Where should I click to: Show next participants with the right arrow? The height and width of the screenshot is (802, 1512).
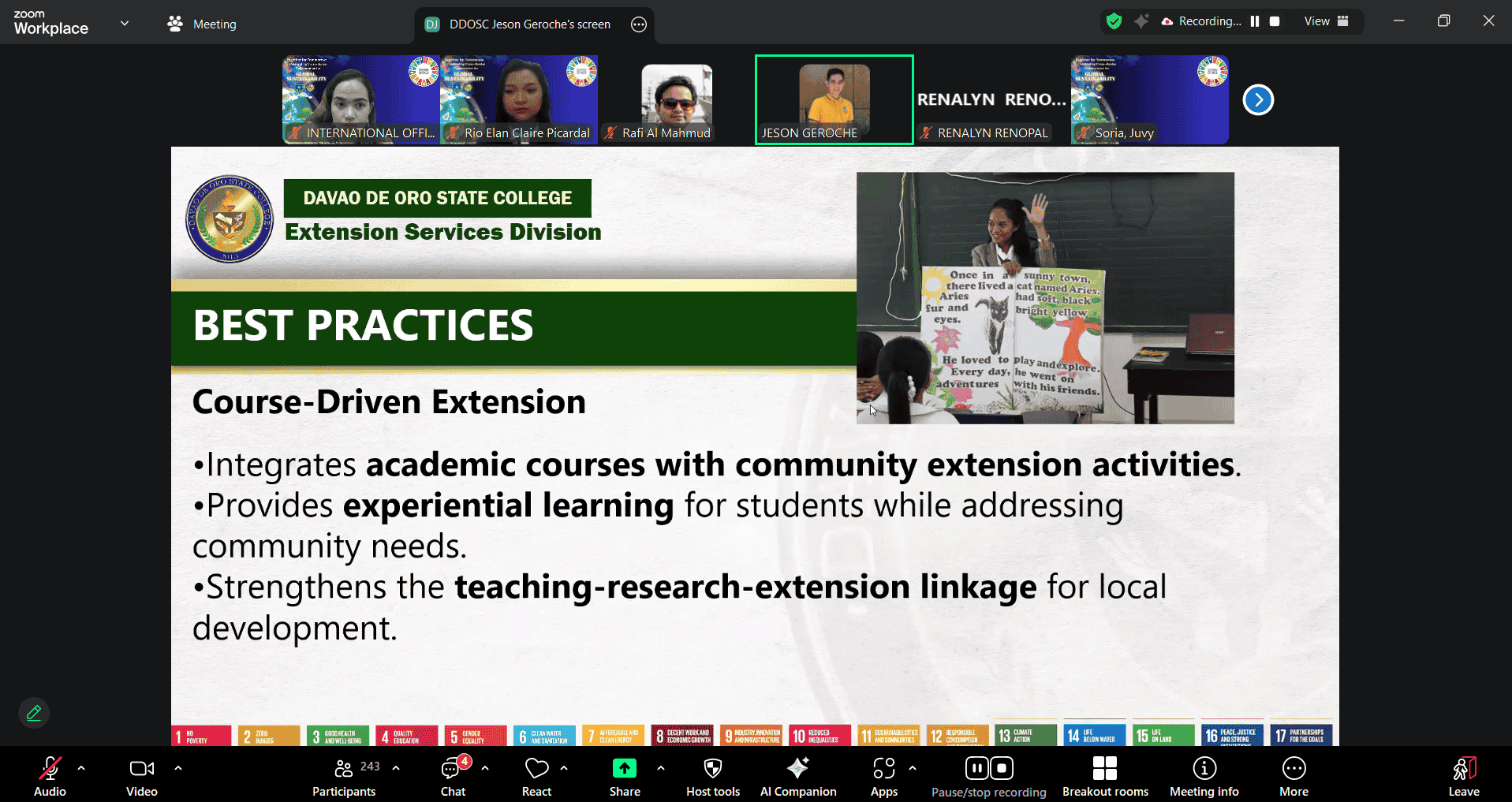tap(1258, 100)
